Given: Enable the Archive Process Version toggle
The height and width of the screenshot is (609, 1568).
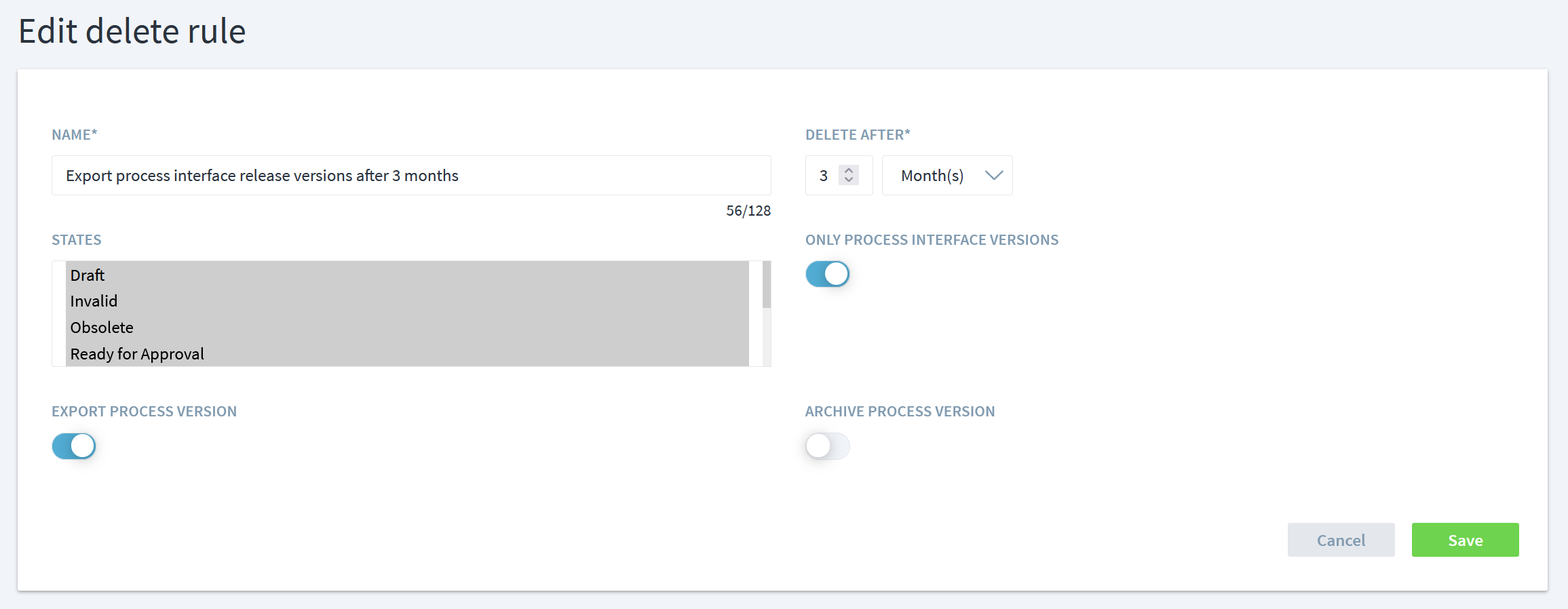Looking at the screenshot, I should click(827, 446).
